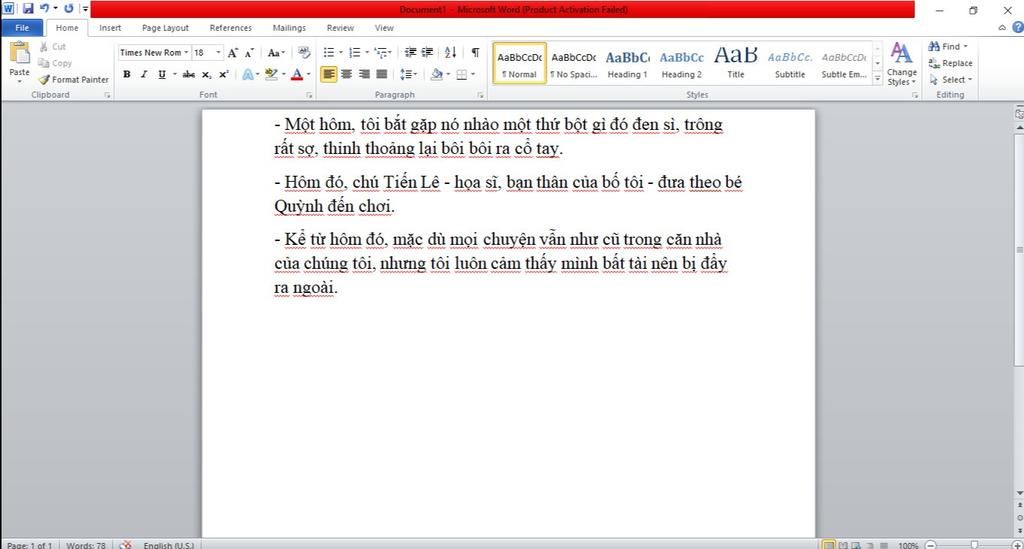
Task: Toggle show paragraph marks
Action: [x=475, y=53]
